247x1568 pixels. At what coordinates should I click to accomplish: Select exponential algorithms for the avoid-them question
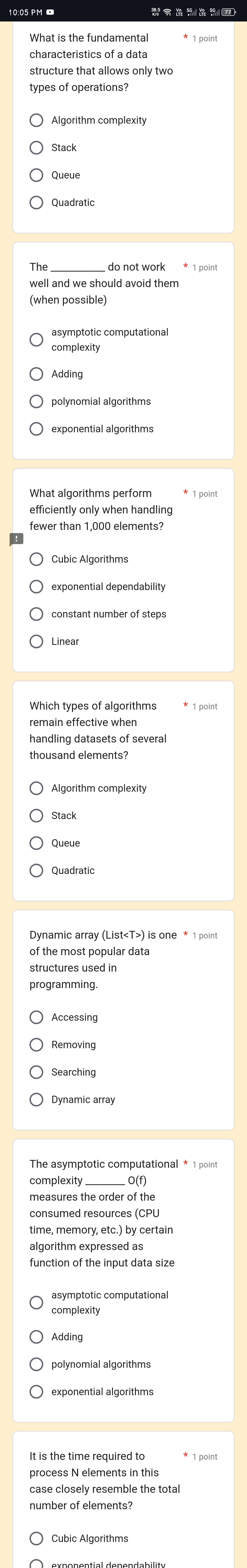[x=37, y=429]
